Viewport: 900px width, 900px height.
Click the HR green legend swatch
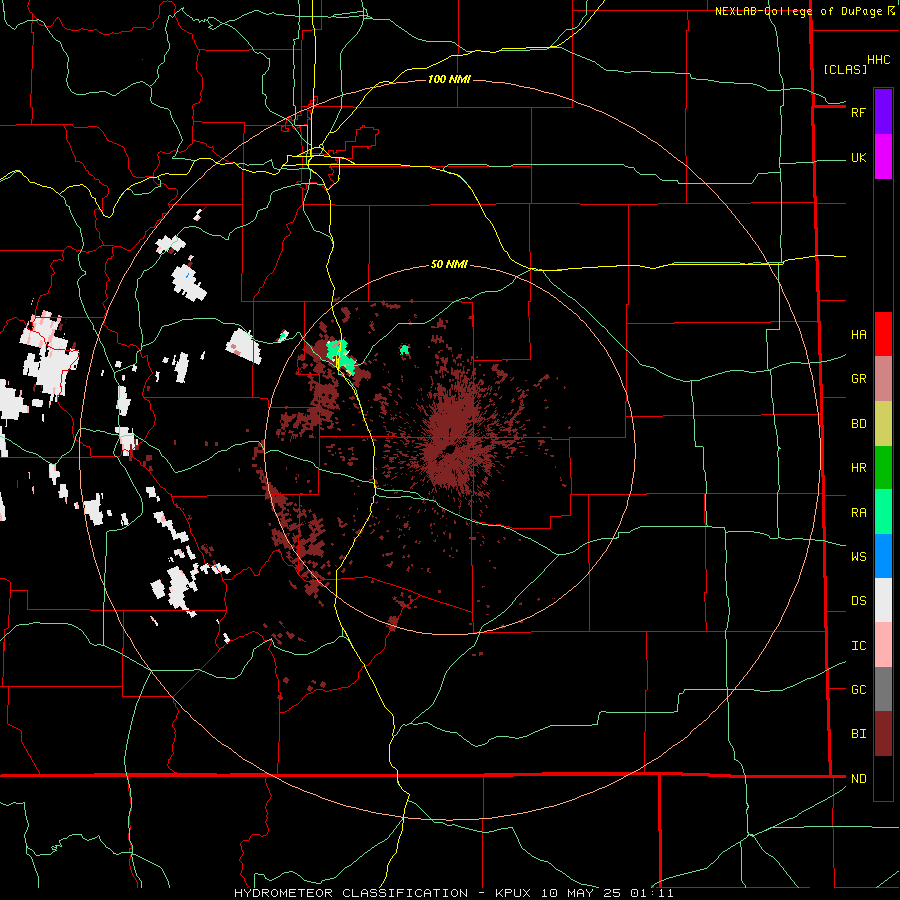pos(883,468)
